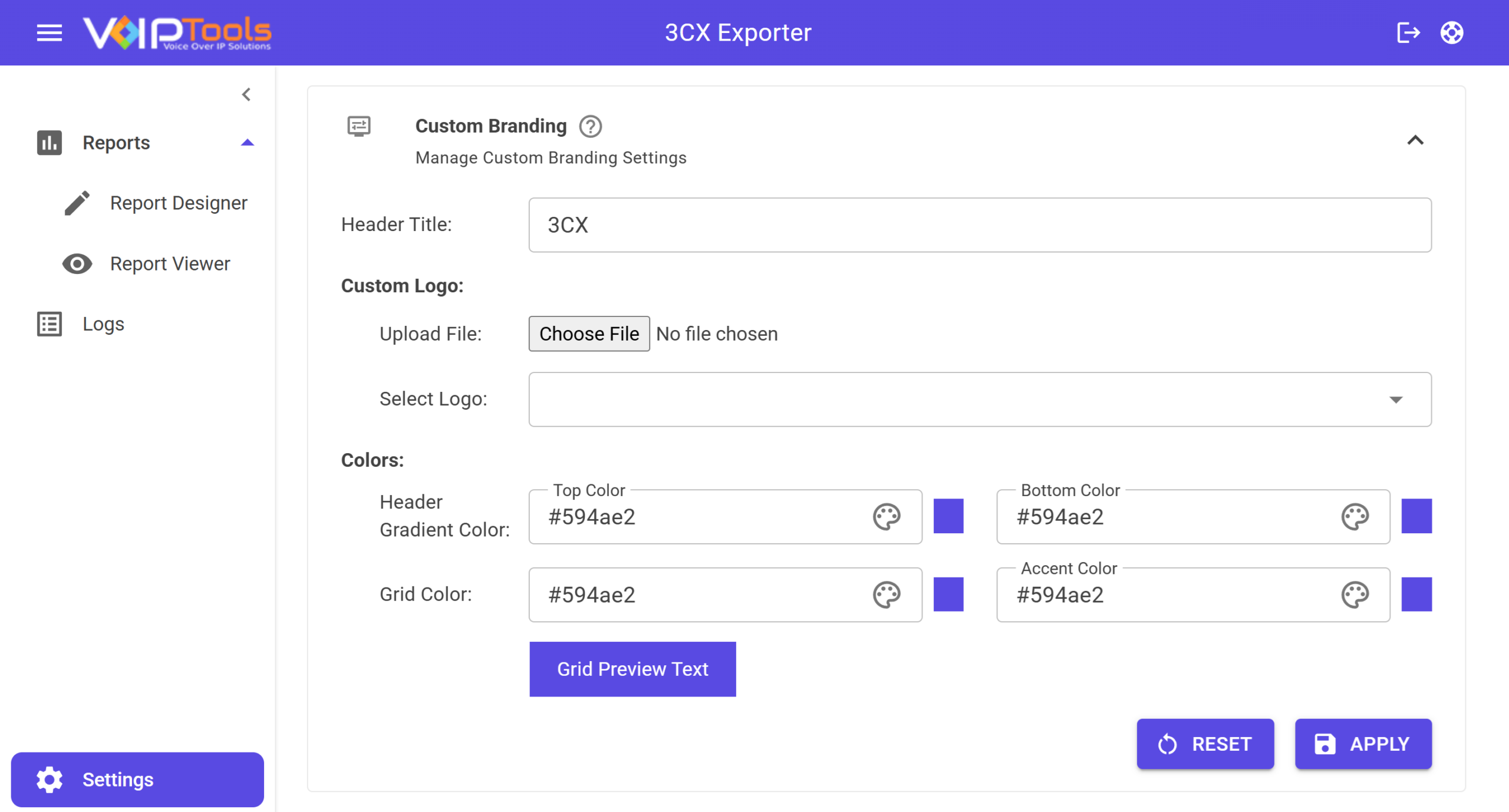1509x812 pixels.
Task: Click the Choose File button
Action: coord(589,334)
